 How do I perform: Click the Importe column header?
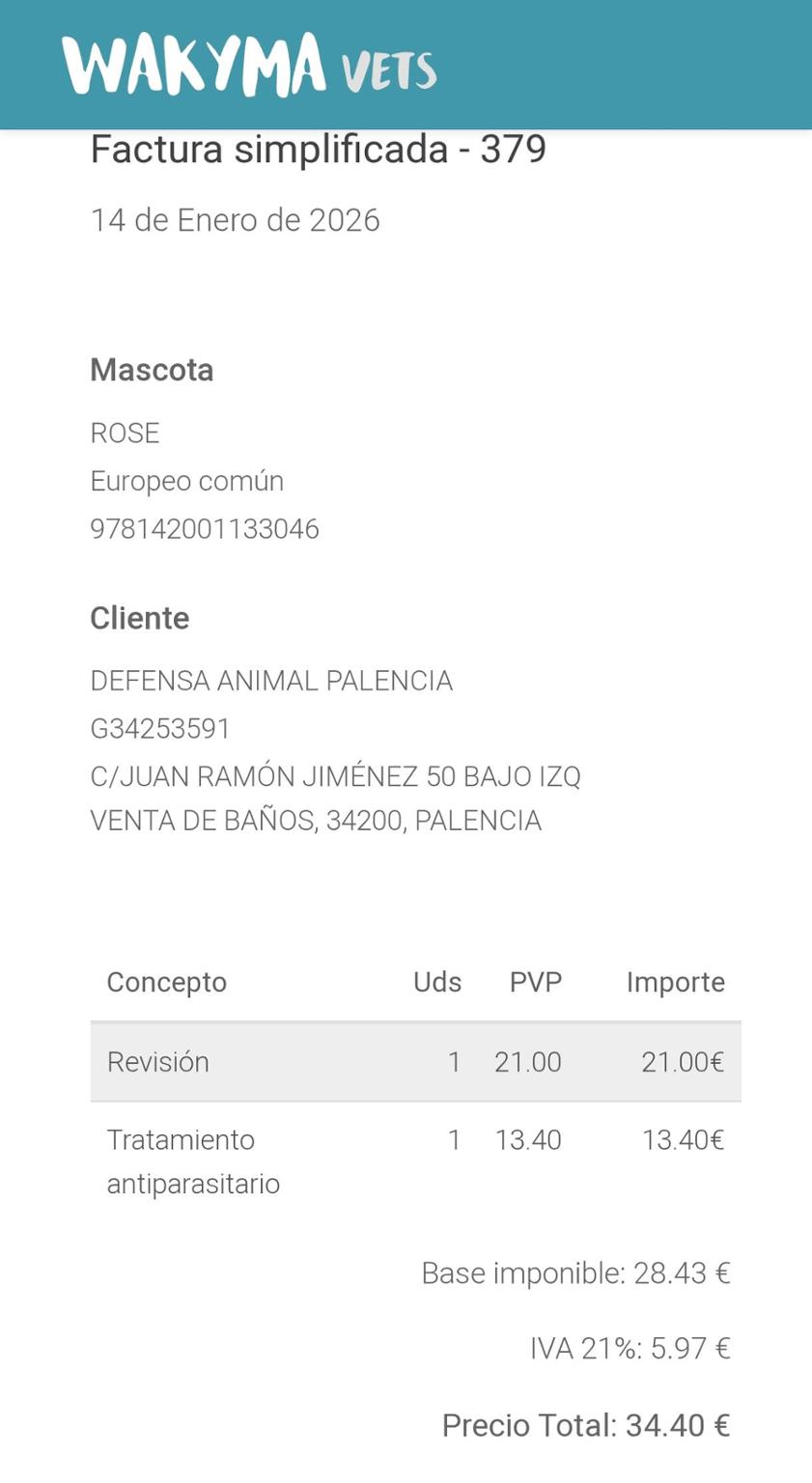(675, 982)
